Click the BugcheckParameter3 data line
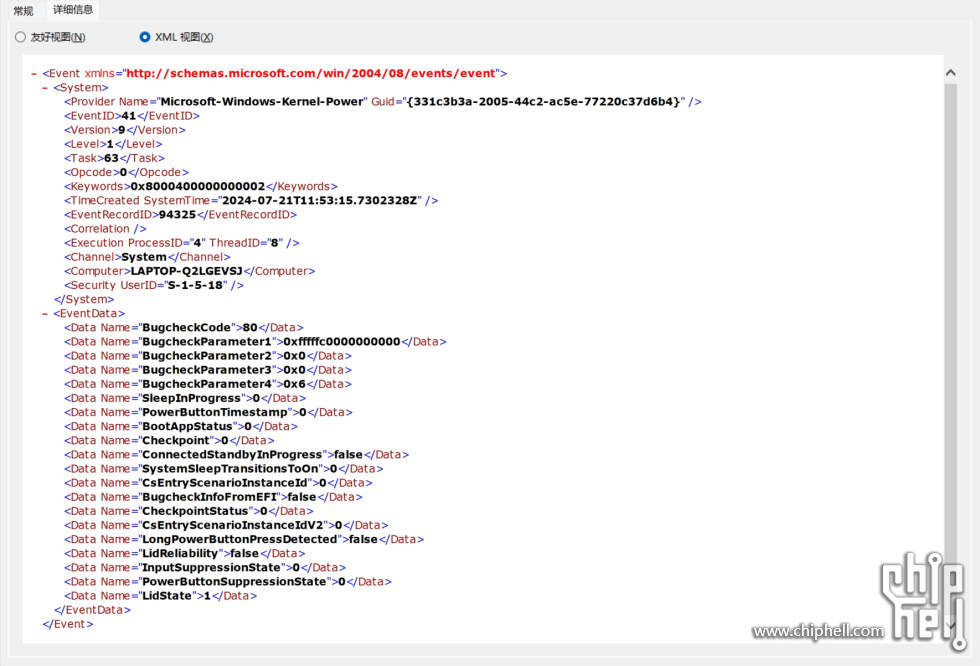This screenshot has width=980, height=666. click(208, 370)
